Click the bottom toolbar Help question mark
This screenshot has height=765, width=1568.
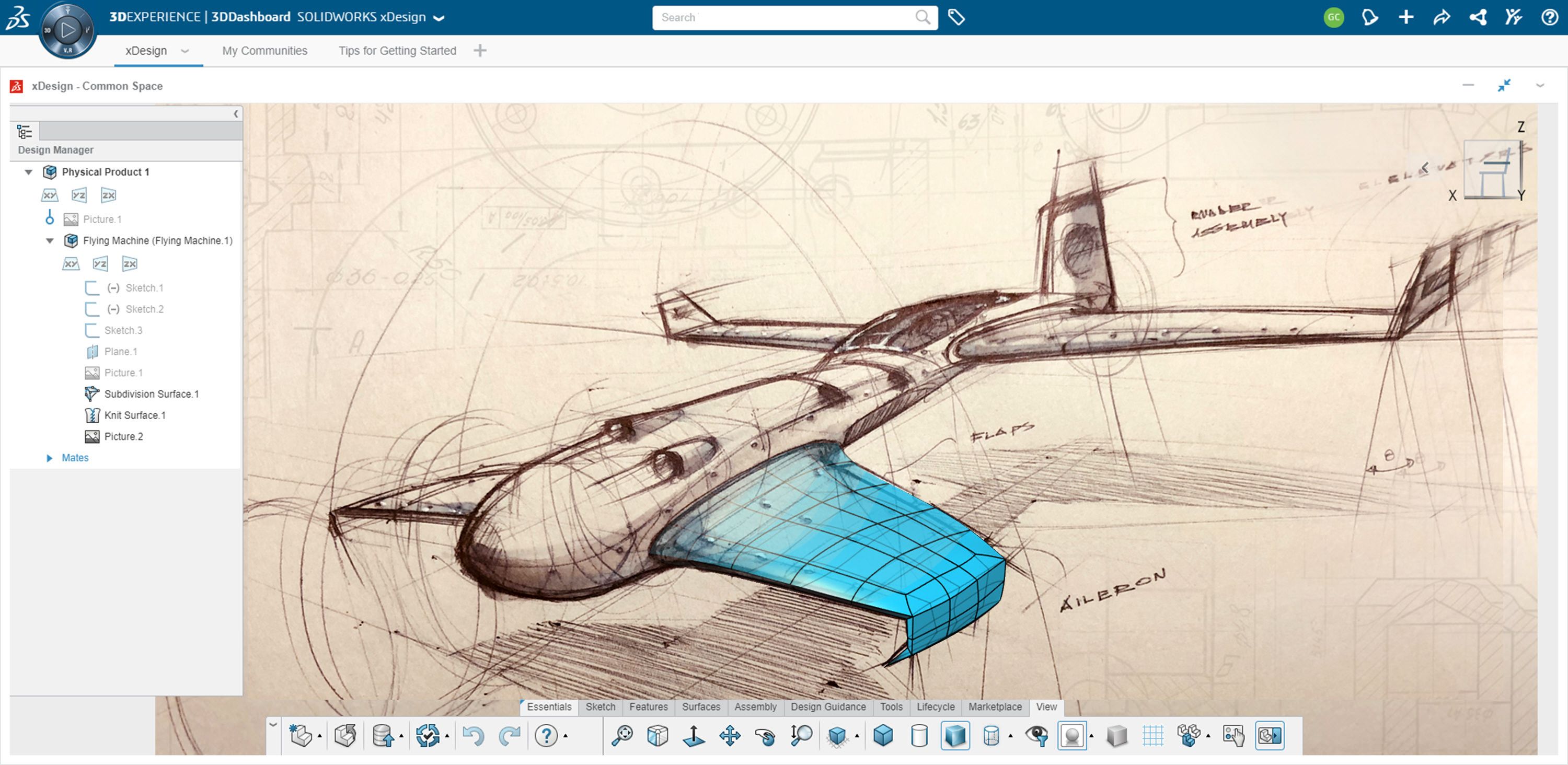point(546,735)
